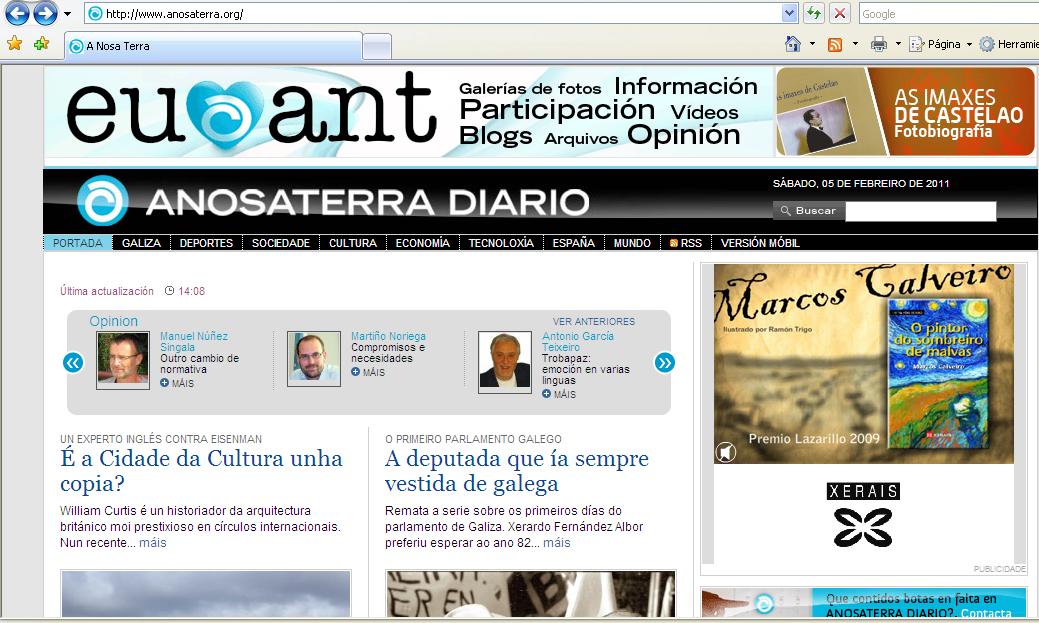The width and height of the screenshot is (1039, 623).
Task: Select the TECNOLOXÍA navigation tab
Action: (501, 243)
